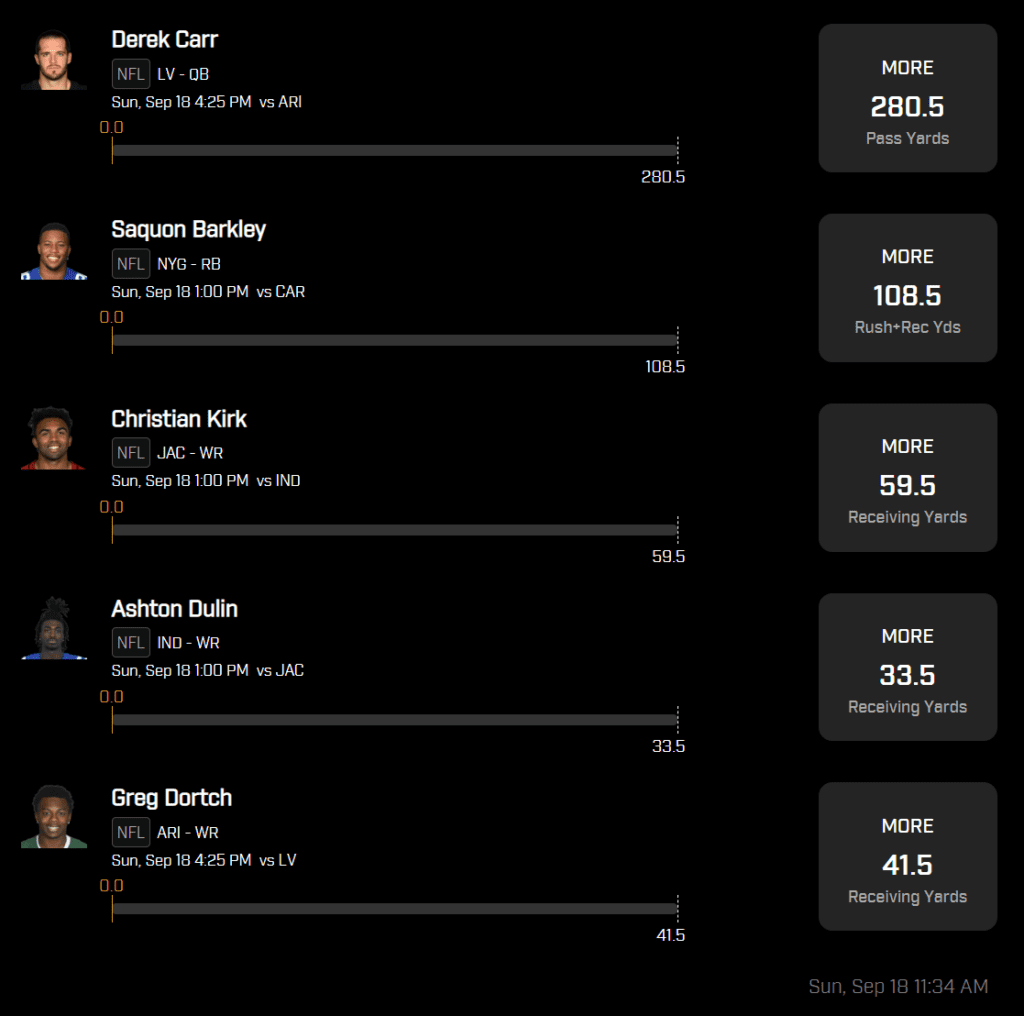The image size is (1024, 1016).
Task: Select the MORE 41.5 Receiving Yards card
Action: tap(907, 857)
